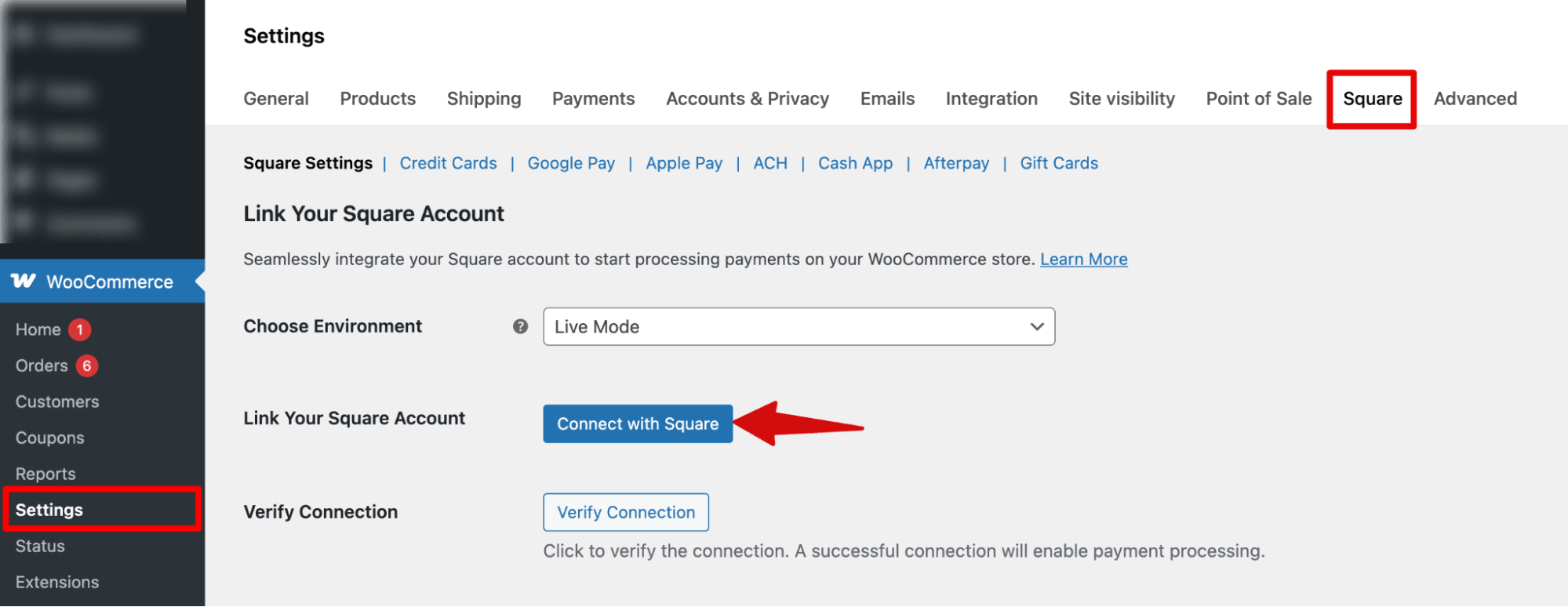
Task: Click the Settings page title
Action: tap(284, 36)
